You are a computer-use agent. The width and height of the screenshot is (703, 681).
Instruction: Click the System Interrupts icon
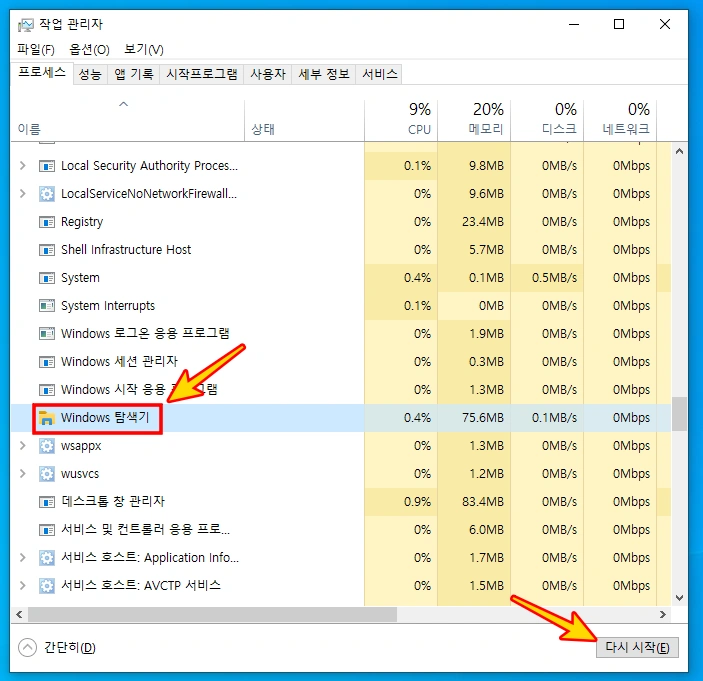click(47, 306)
